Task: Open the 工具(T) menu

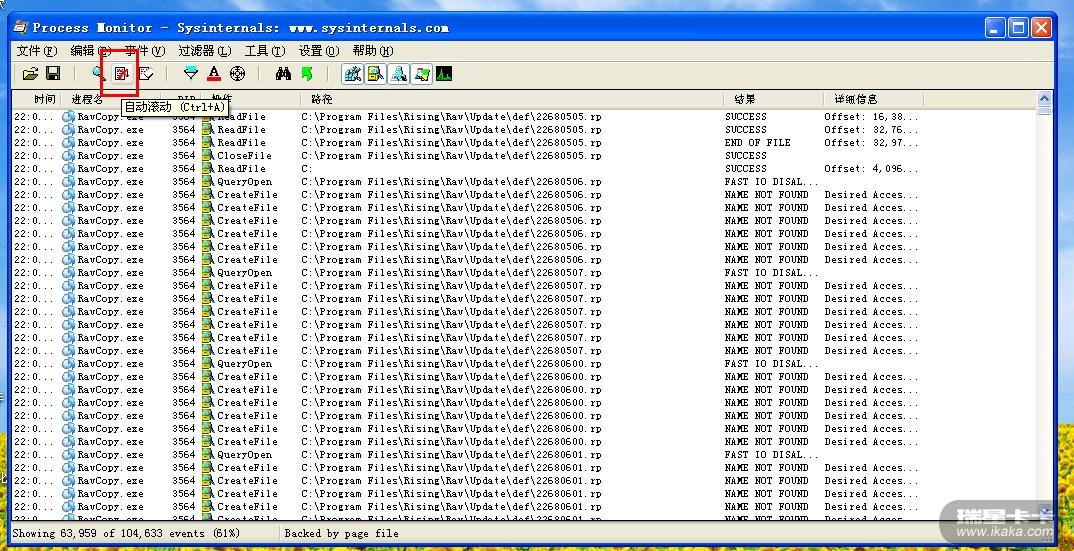Action: coord(265,51)
